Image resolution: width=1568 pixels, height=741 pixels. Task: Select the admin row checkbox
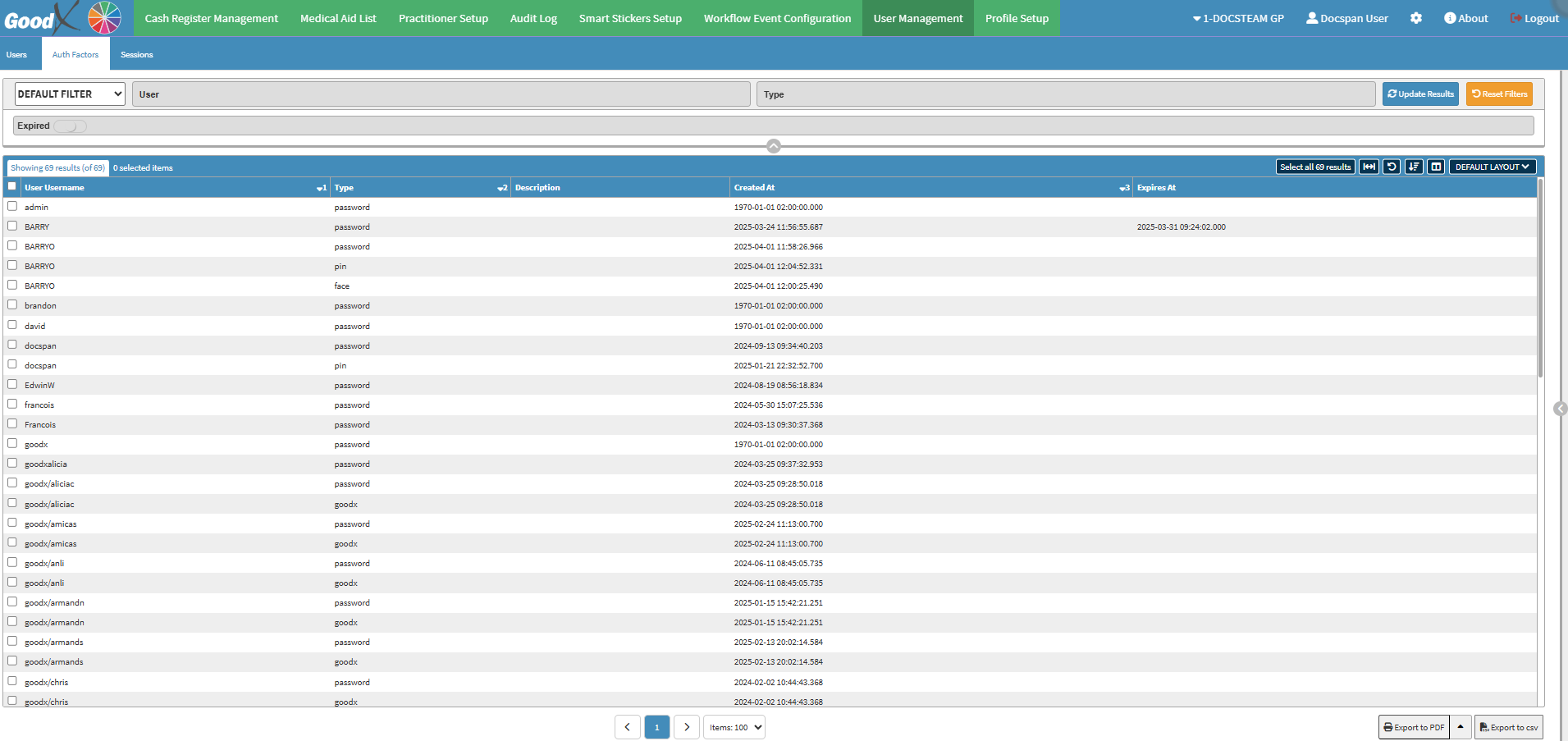[x=12, y=206]
